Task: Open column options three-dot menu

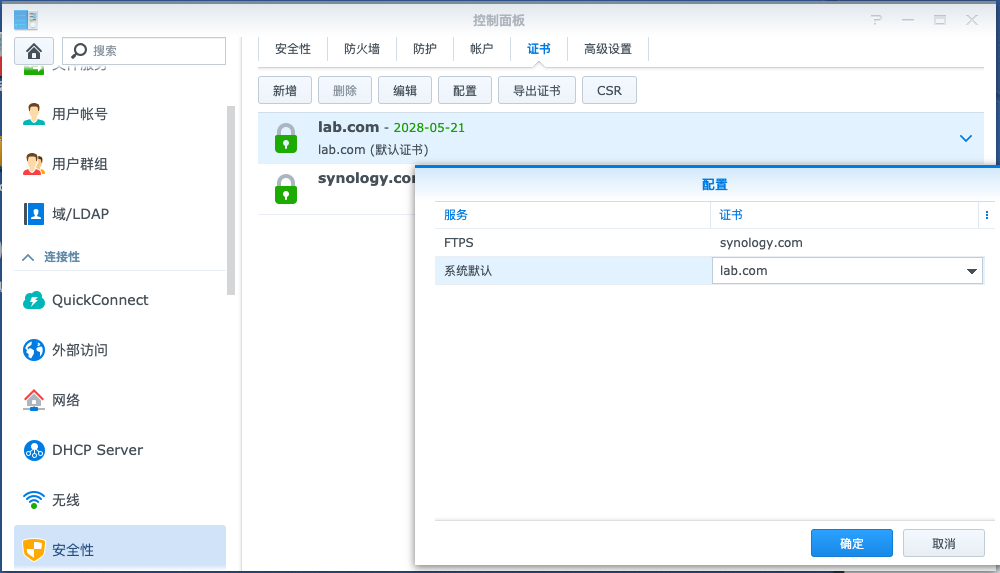Action: [x=987, y=215]
